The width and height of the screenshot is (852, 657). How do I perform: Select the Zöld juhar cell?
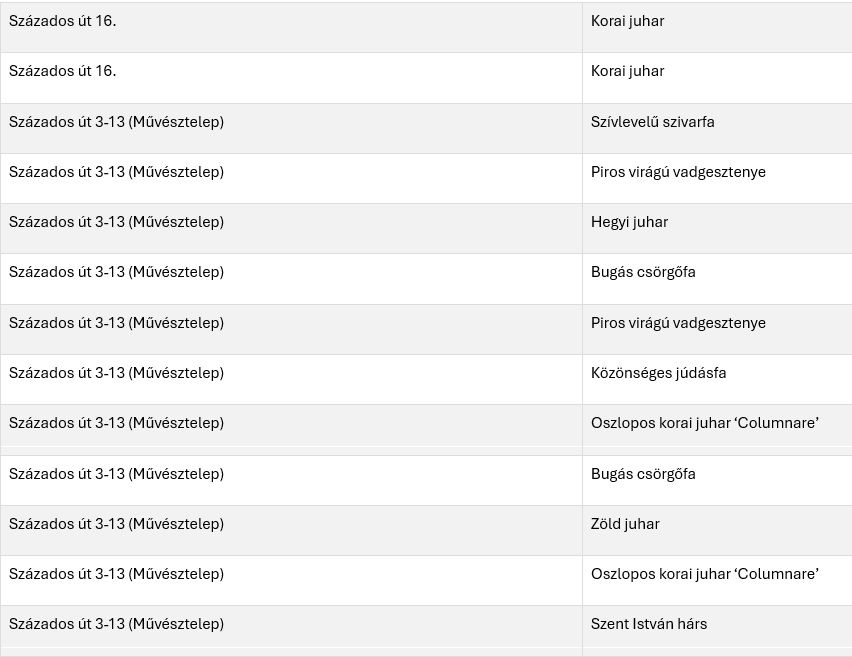point(625,524)
